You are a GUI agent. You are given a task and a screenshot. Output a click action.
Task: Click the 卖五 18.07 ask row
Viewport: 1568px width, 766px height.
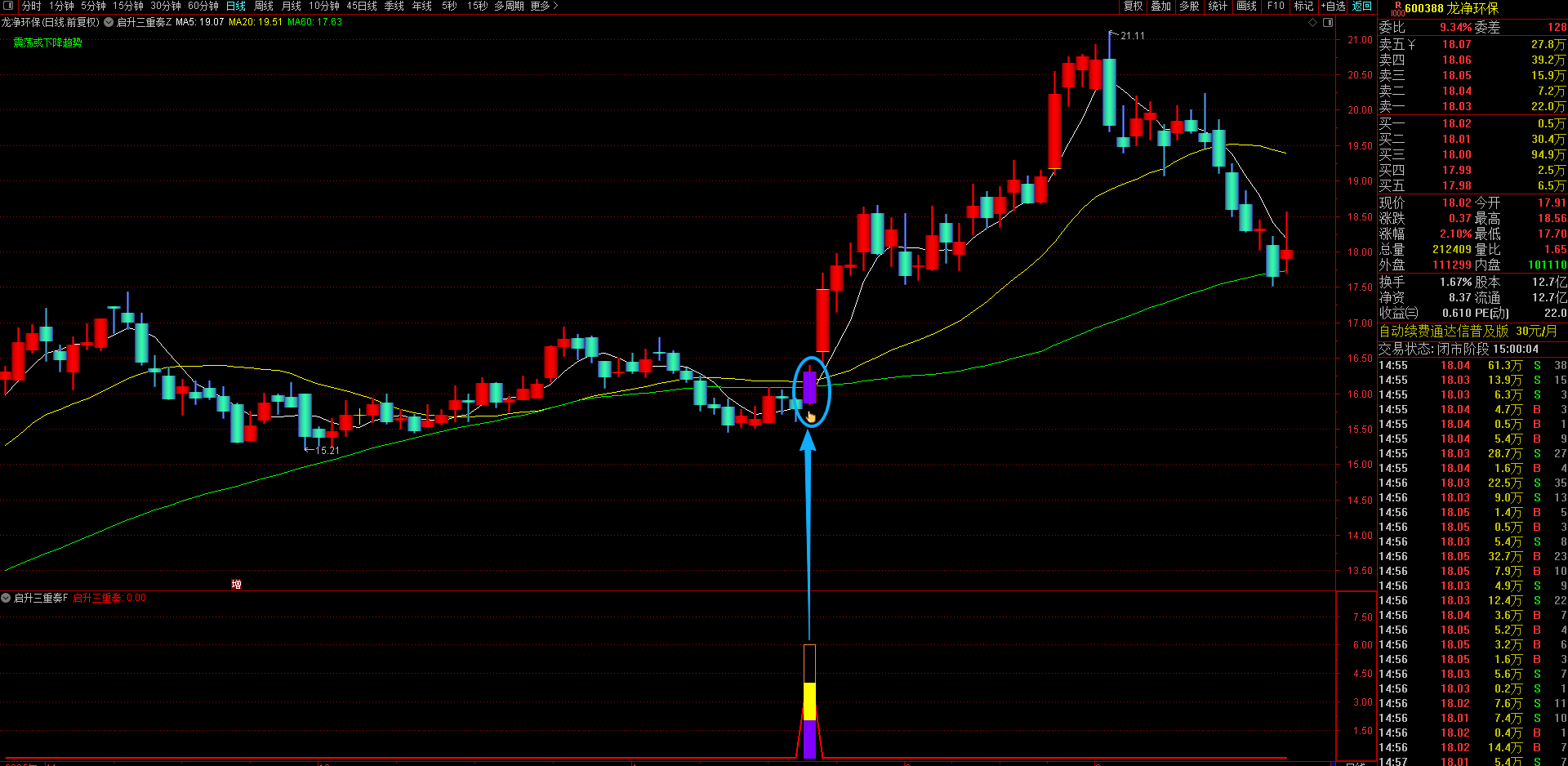1472,44
